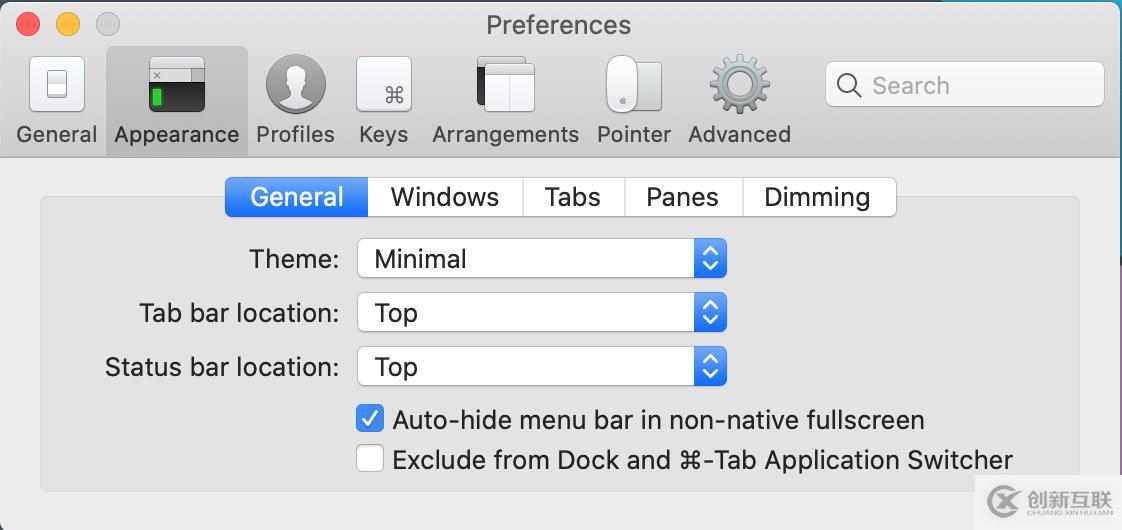Expand the Tab bar location dropdown
This screenshot has height=530, width=1122.
[x=541, y=313]
